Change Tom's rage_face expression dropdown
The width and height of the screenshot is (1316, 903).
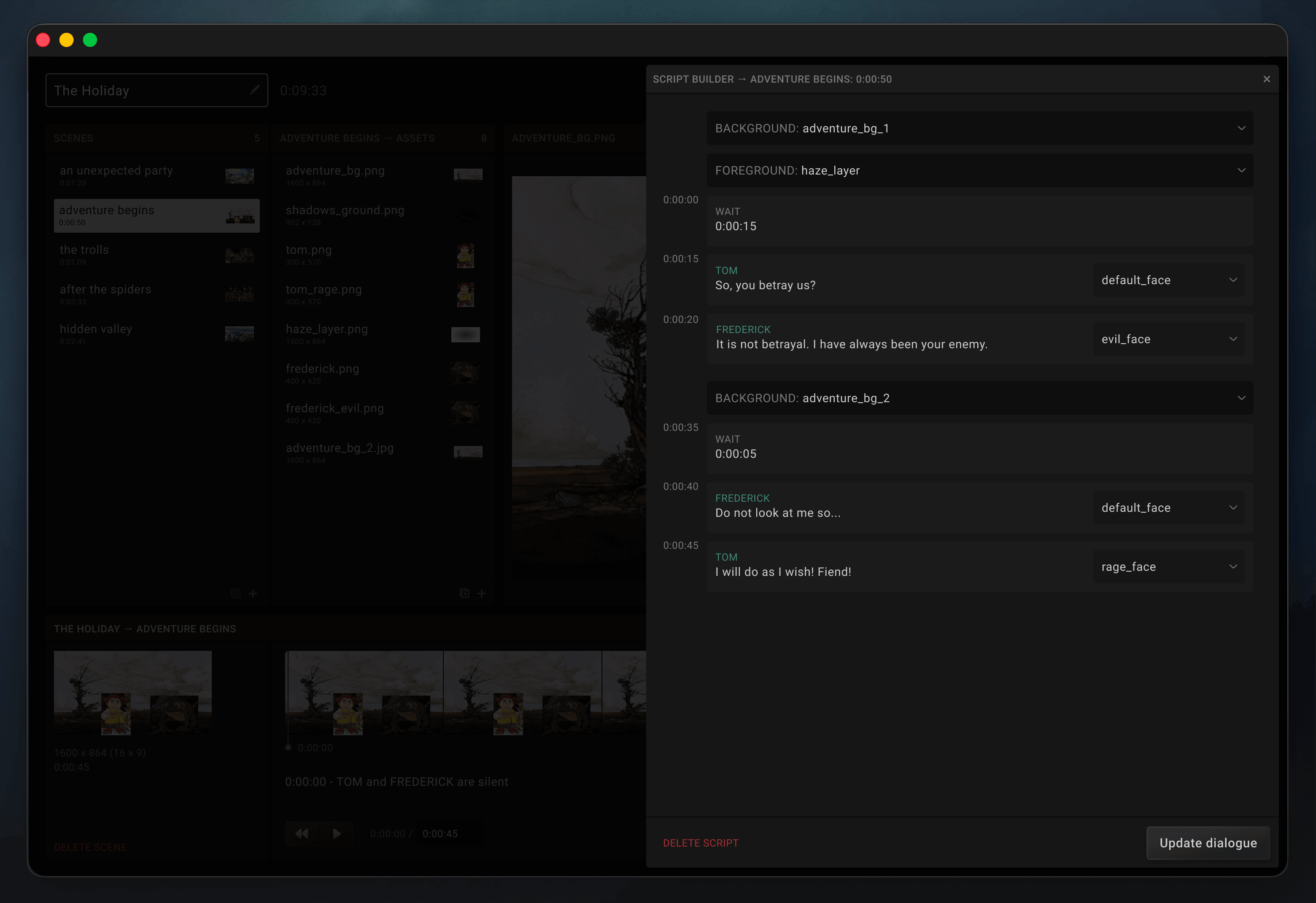tap(1168, 566)
